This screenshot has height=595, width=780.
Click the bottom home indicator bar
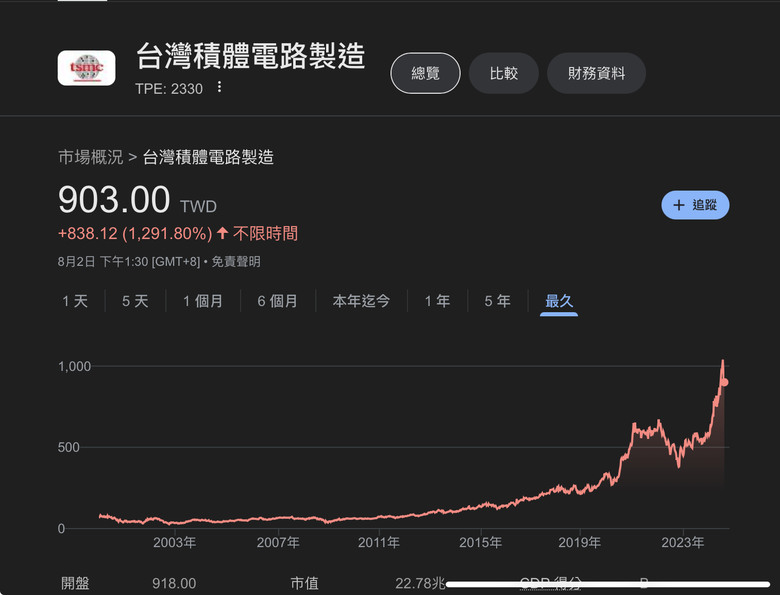click(608, 584)
